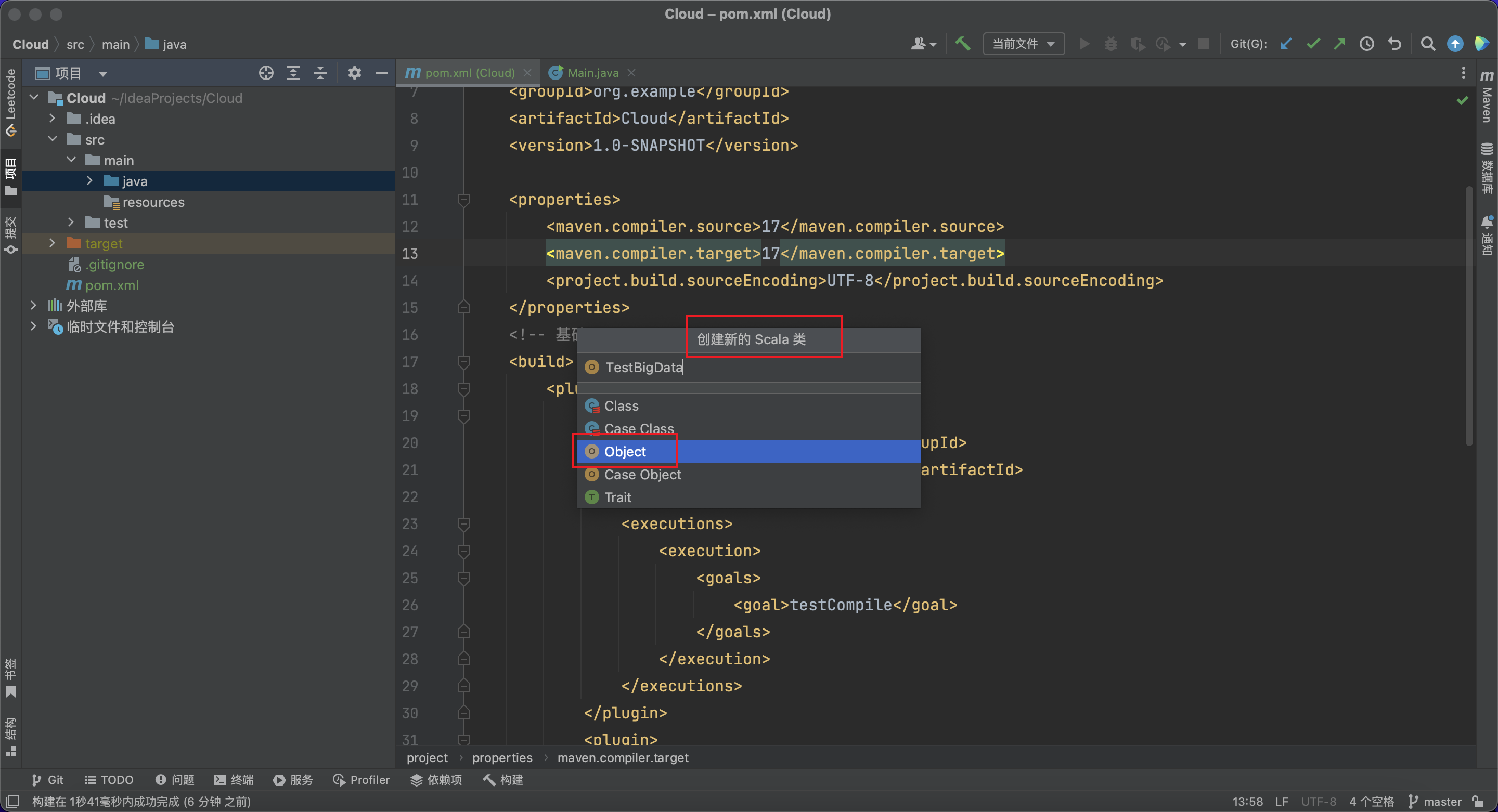Click the search everywhere magnifier icon

coord(1428,44)
